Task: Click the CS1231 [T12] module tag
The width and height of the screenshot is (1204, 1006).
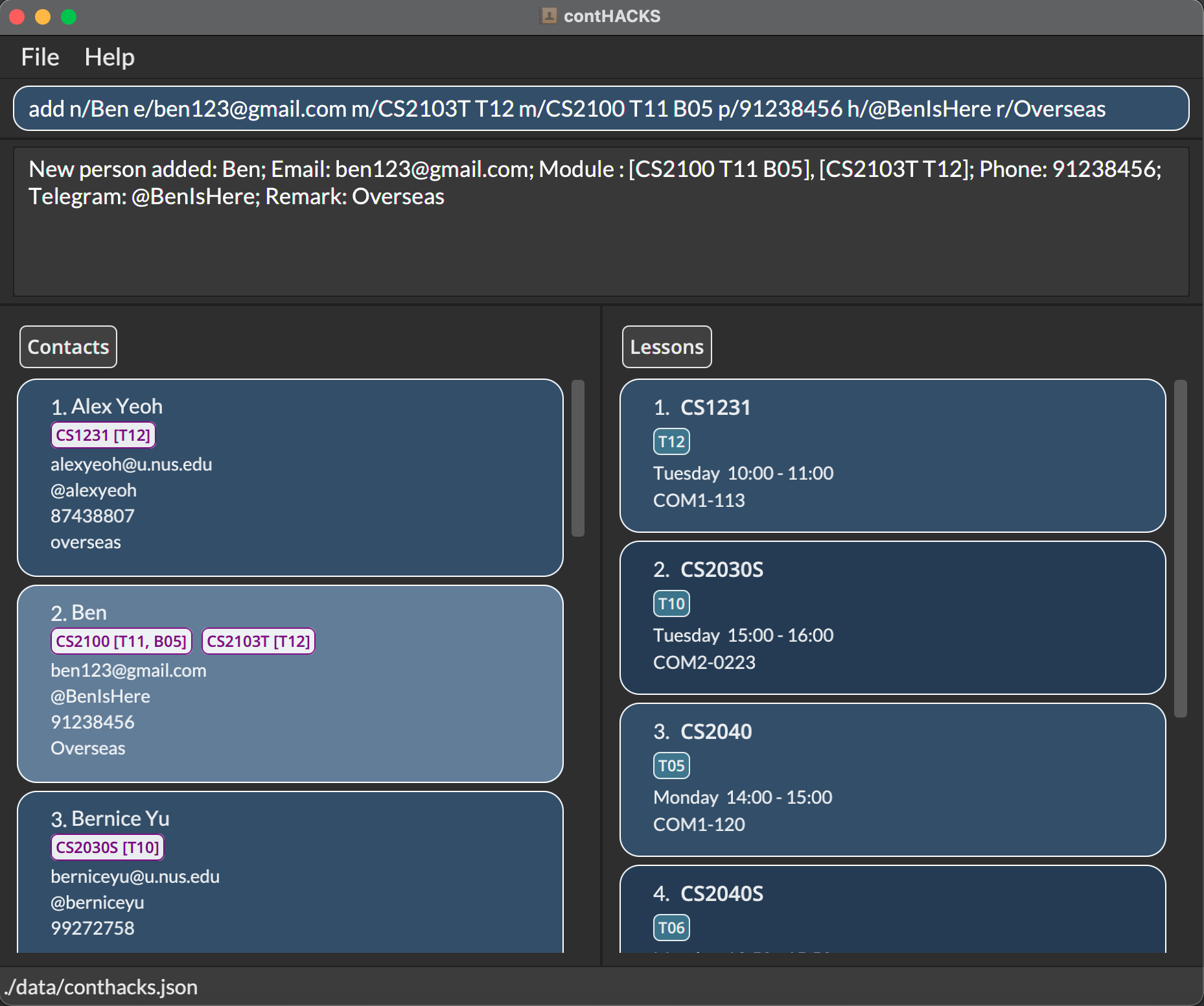Action: [x=103, y=435]
